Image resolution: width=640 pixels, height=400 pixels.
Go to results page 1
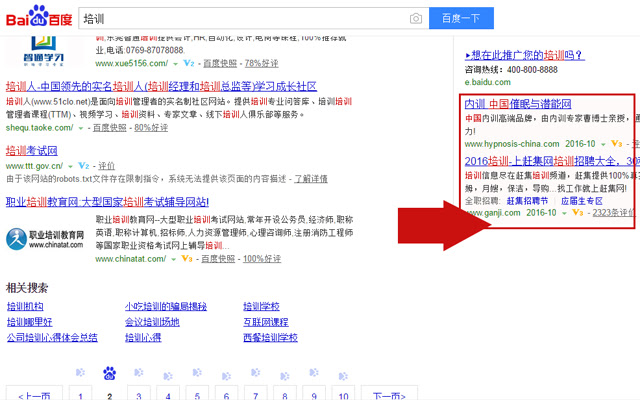click(x=80, y=393)
